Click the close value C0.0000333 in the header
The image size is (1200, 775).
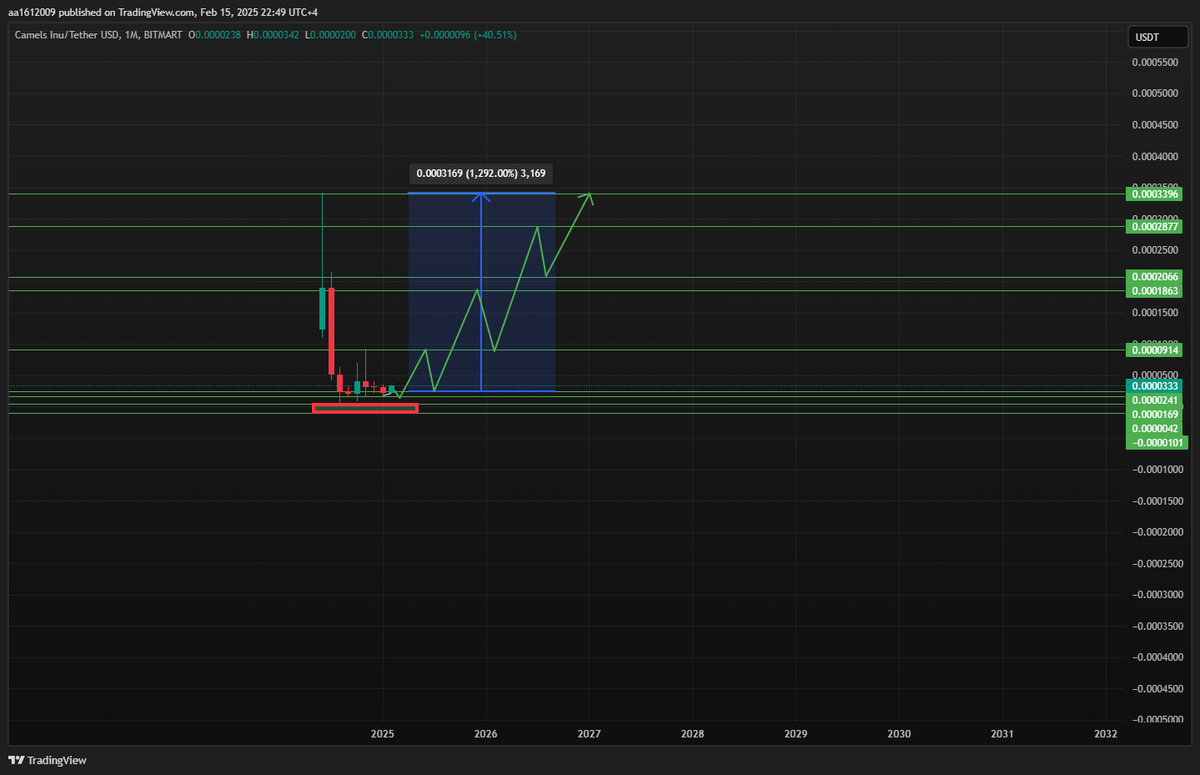pos(388,34)
